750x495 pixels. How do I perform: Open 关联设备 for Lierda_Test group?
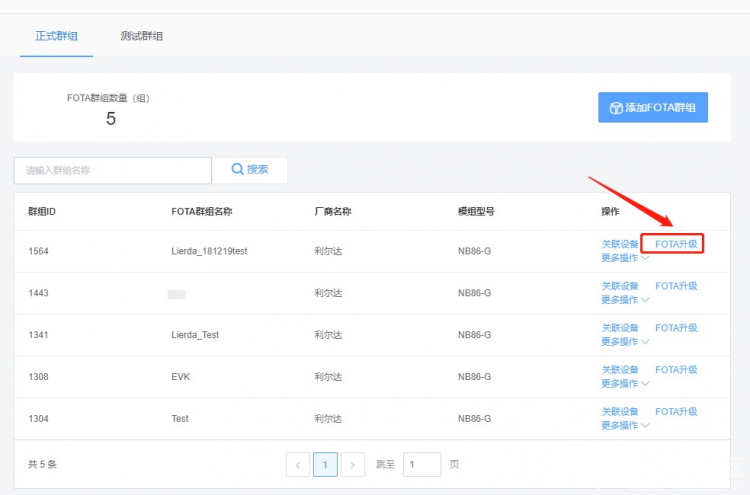point(620,328)
